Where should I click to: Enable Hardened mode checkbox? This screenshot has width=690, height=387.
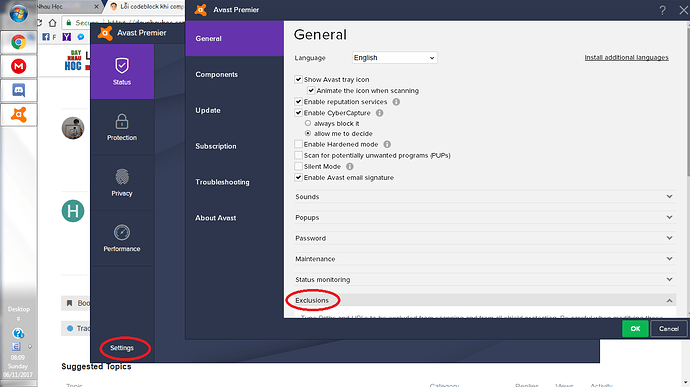(298, 144)
